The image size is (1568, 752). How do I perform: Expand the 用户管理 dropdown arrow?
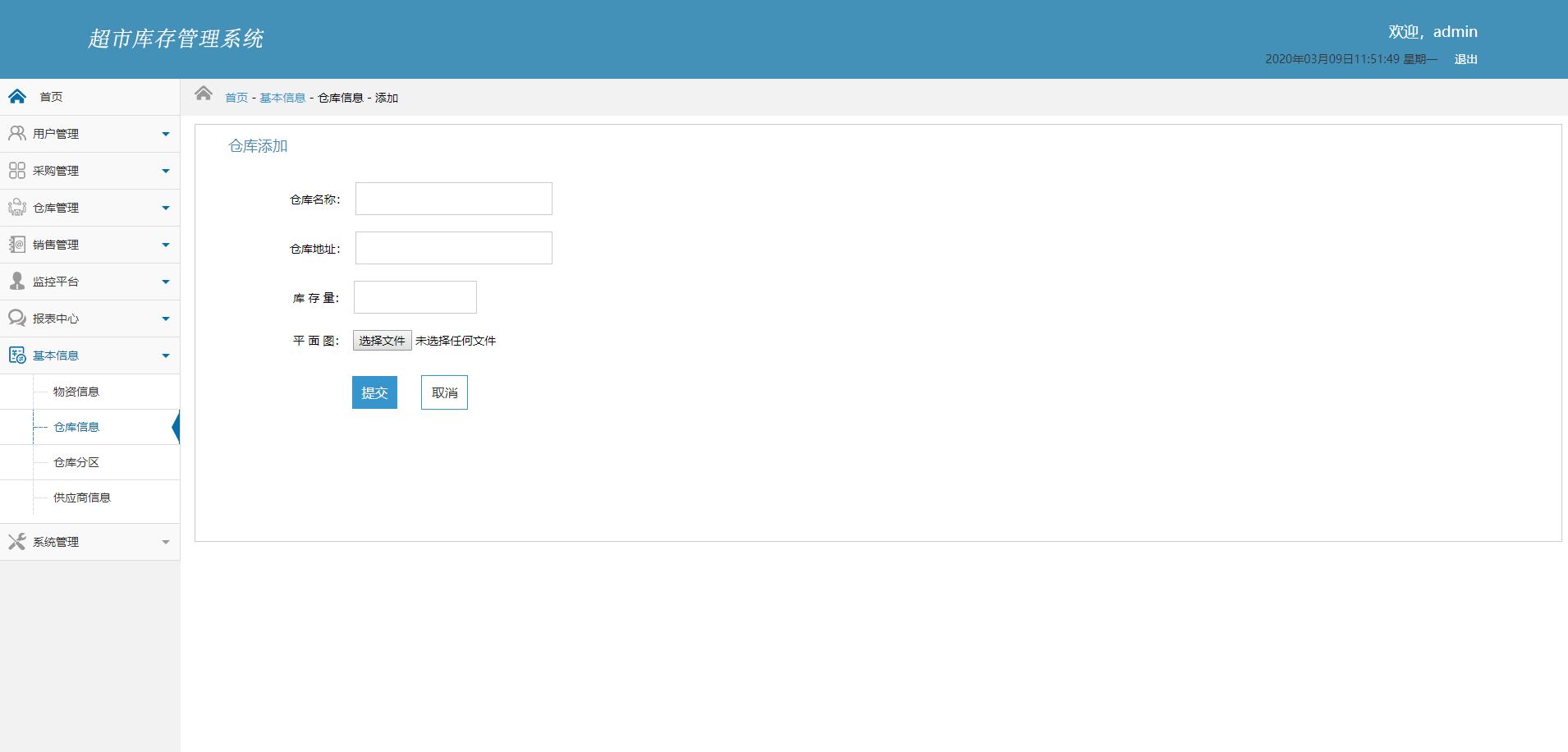(x=165, y=134)
